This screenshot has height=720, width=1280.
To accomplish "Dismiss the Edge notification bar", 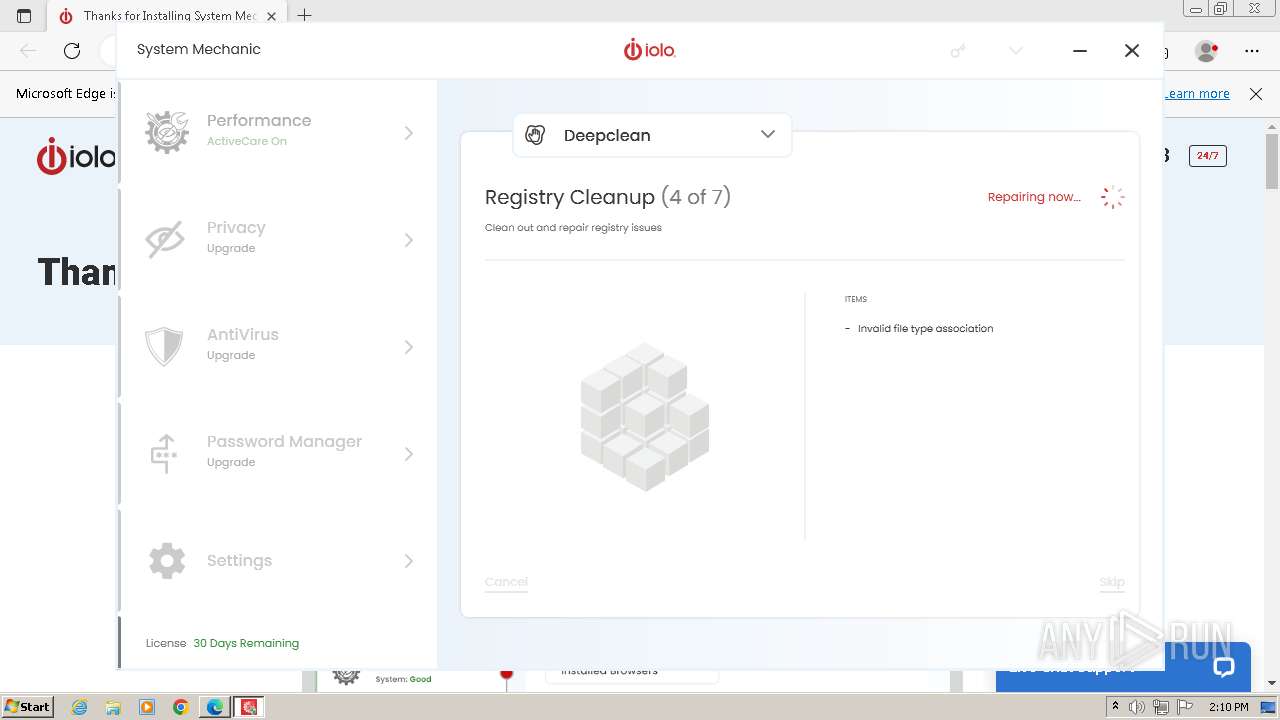I will pyautogui.click(x=1256, y=93).
